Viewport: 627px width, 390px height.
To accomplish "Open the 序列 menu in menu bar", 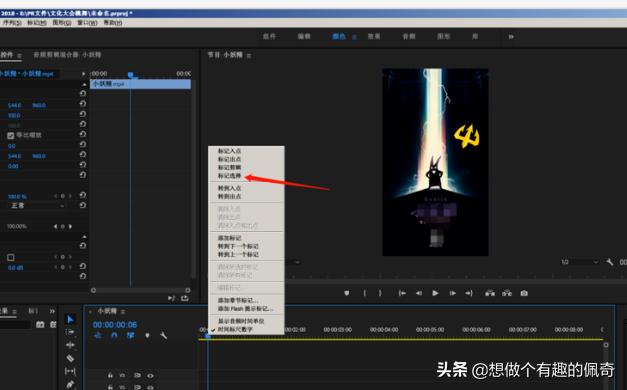I will [x=11, y=23].
